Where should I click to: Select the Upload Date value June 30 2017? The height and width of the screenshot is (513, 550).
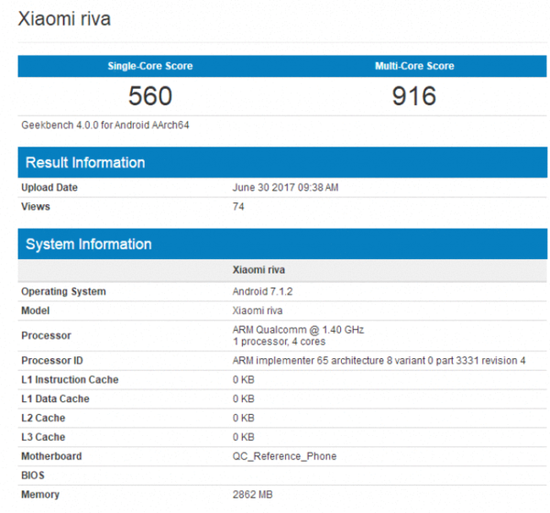(285, 188)
